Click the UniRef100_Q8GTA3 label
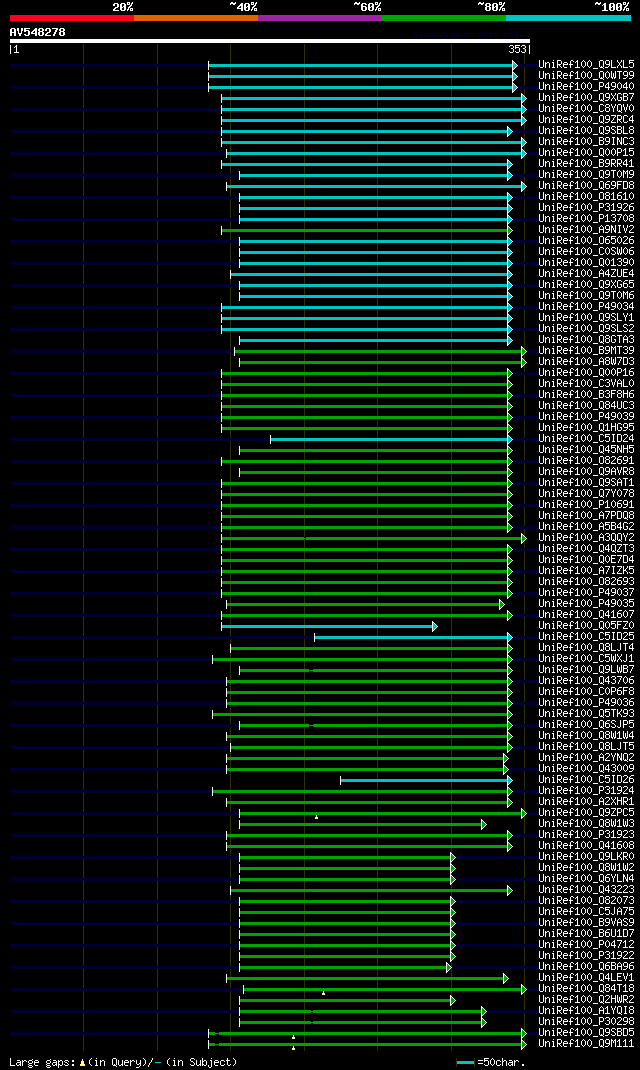The width and height of the screenshot is (640, 1070). tap(586, 339)
